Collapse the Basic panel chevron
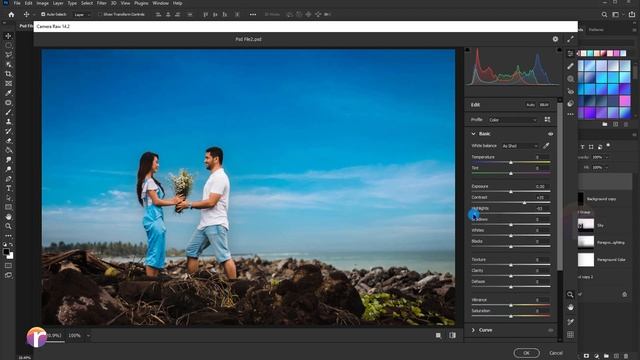Image resolution: width=640 pixels, height=360 pixels. coord(473,134)
